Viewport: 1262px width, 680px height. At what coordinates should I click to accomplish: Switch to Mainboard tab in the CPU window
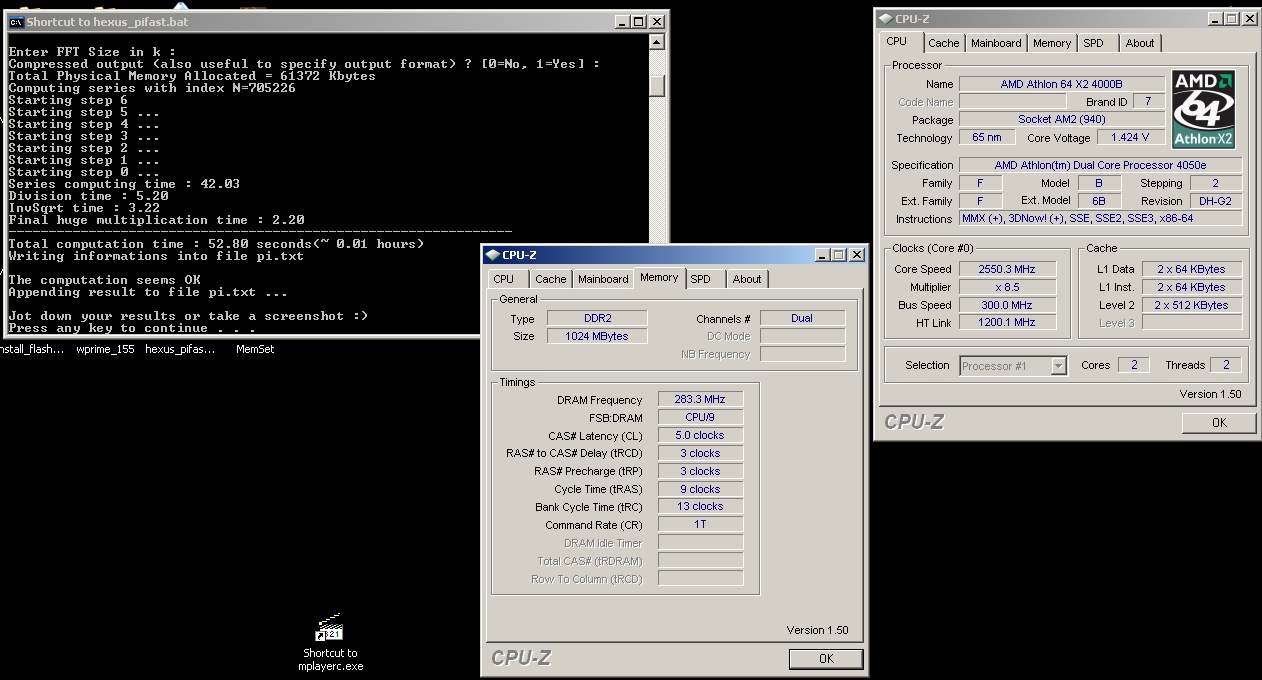[x=996, y=43]
